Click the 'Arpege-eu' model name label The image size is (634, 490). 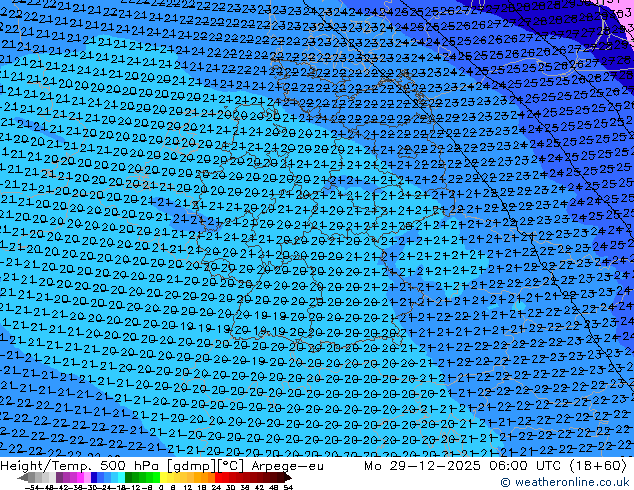tap(287, 466)
